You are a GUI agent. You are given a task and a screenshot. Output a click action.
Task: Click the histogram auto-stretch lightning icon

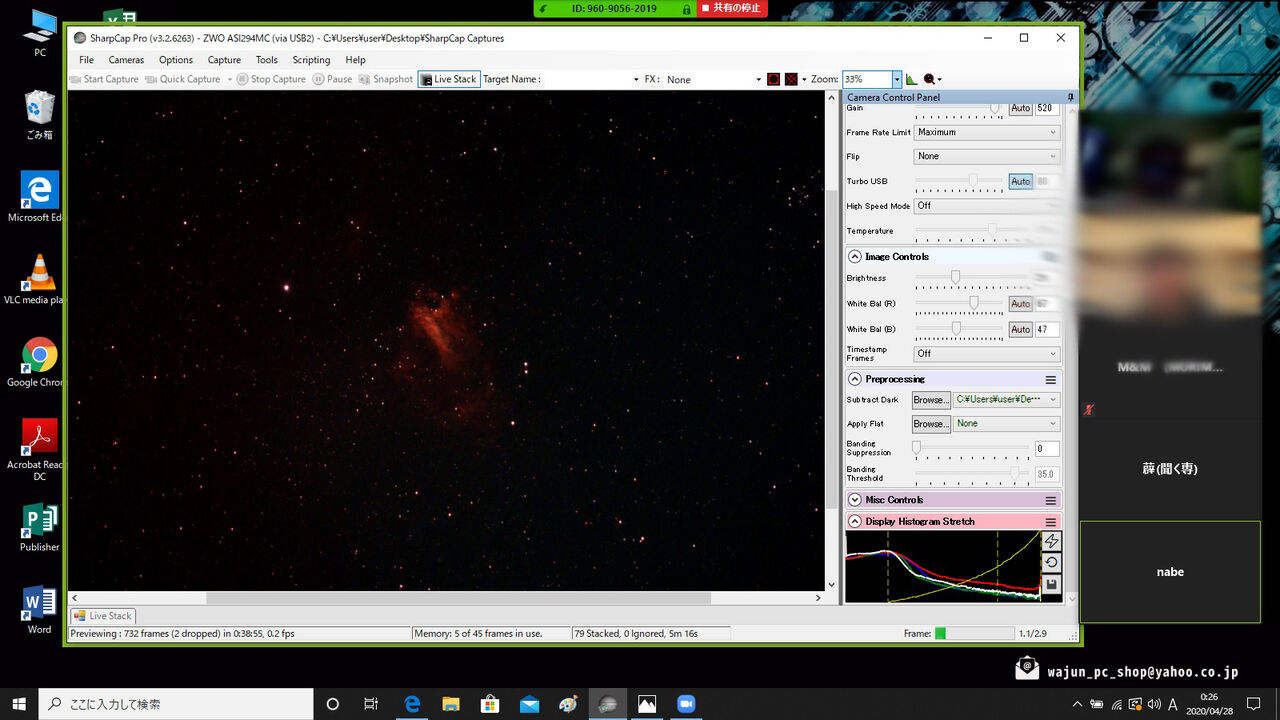1051,541
